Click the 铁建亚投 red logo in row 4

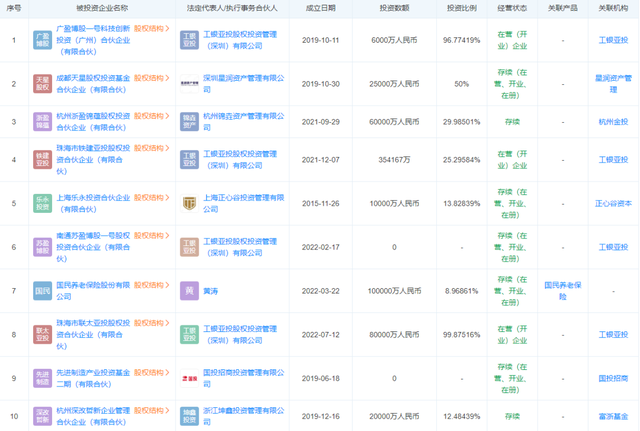tap(42, 160)
